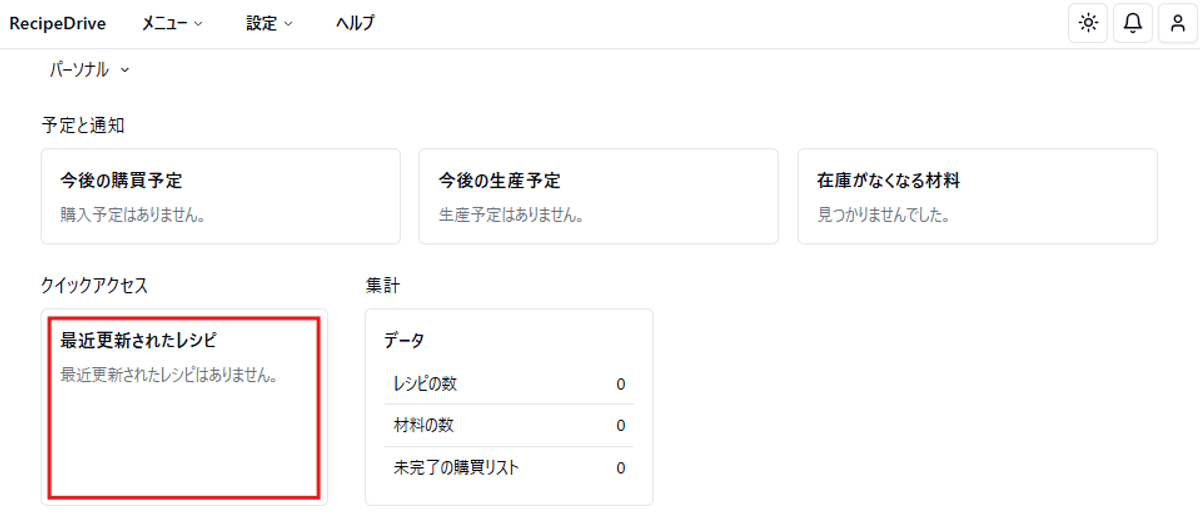Click the chevron next to メニュー
This screenshot has height=518, width=1200.
coord(198,24)
